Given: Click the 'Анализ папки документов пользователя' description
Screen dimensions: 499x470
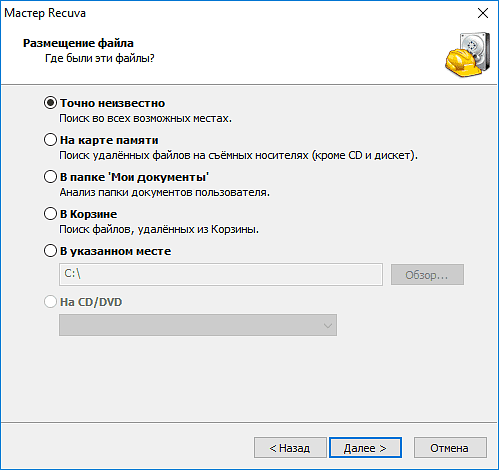Looking at the screenshot, I should pyautogui.click(x=164, y=193).
